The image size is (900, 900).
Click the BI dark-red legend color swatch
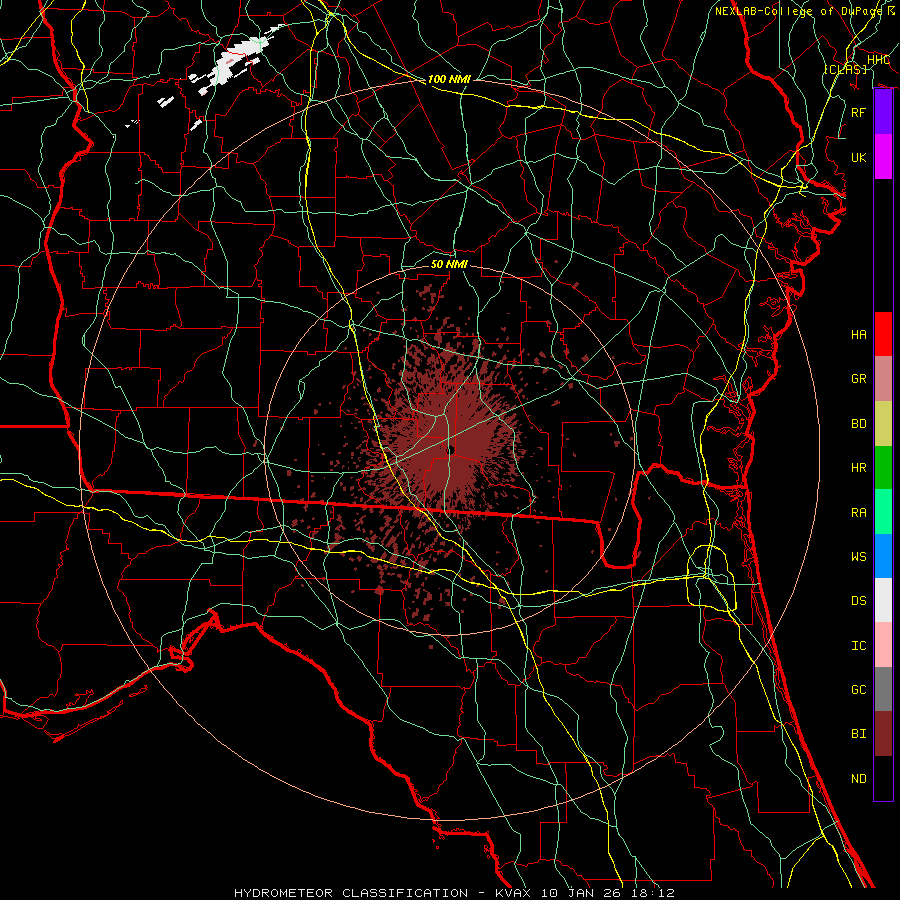pyautogui.click(x=883, y=734)
